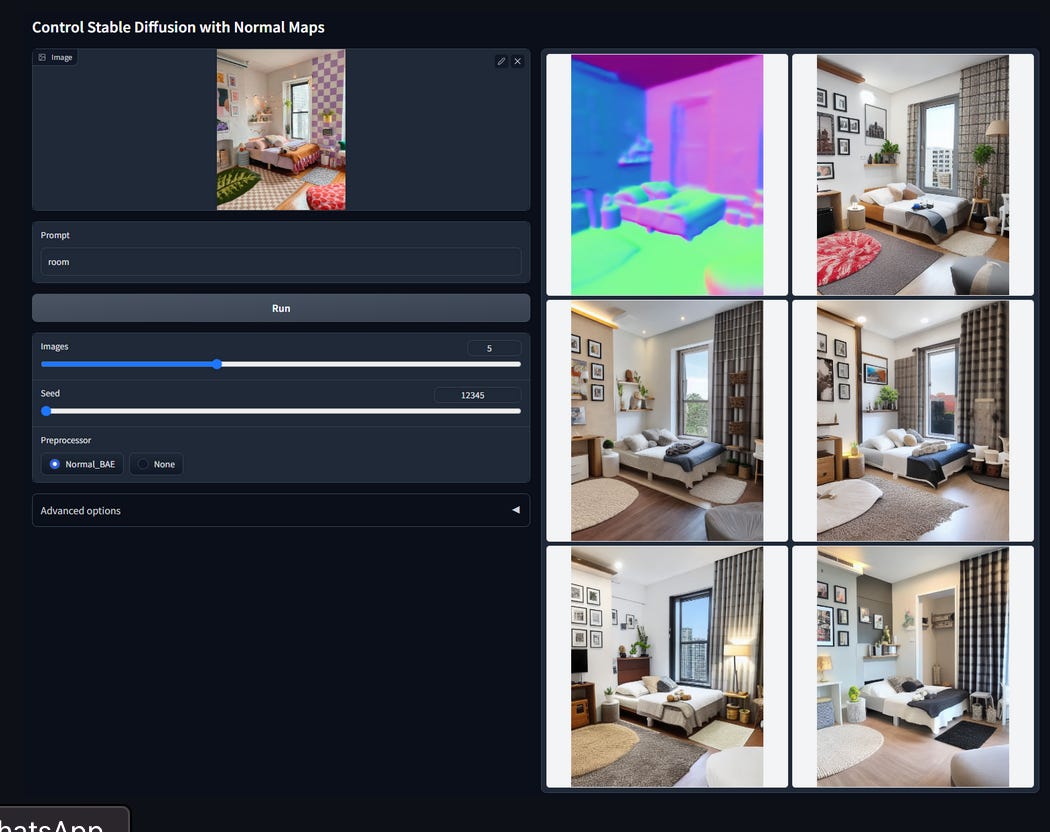The image size is (1050, 832).
Task: Click the 'Prompt' label text
Action: coord(55,235)
